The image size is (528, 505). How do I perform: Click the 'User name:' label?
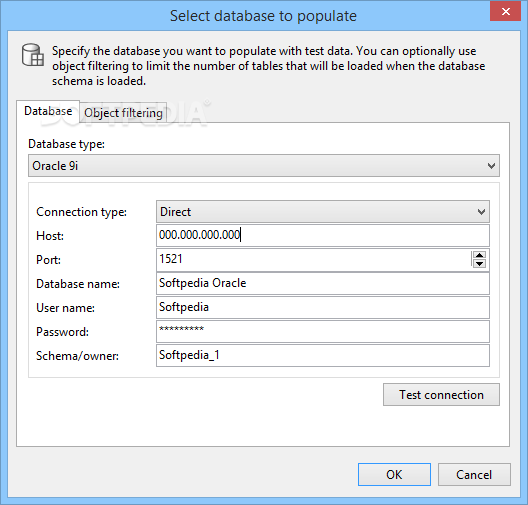(65, 308)
